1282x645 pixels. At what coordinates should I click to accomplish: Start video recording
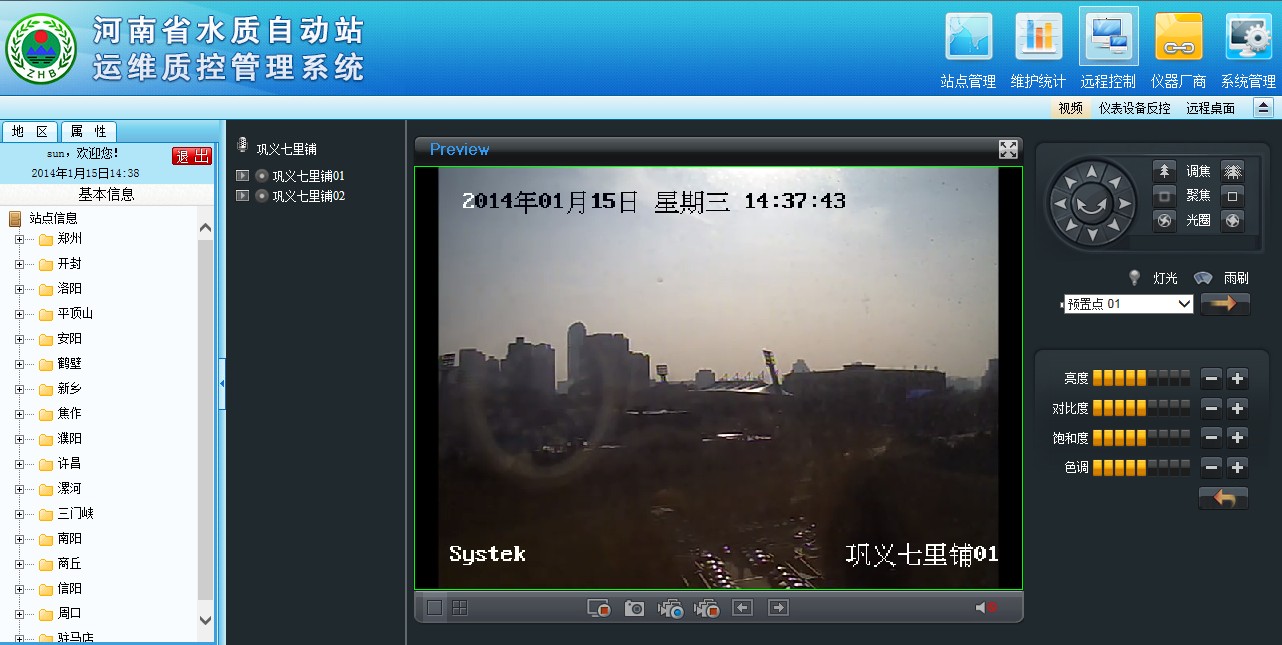click(x=670, y=607)
